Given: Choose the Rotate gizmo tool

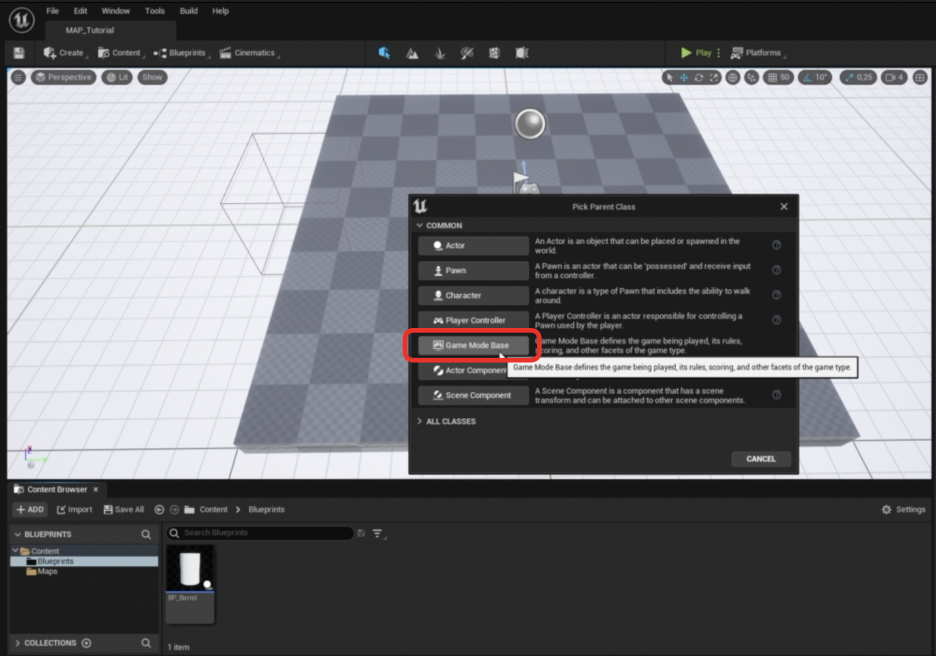Looking at the screenshot, I should click(x=698, y=77).
